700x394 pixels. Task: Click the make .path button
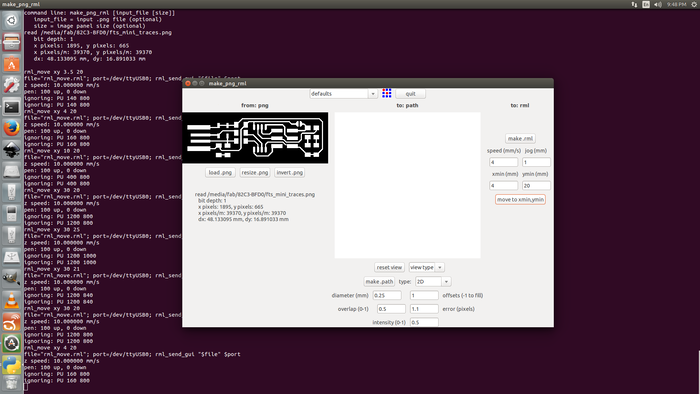(379, 282)
